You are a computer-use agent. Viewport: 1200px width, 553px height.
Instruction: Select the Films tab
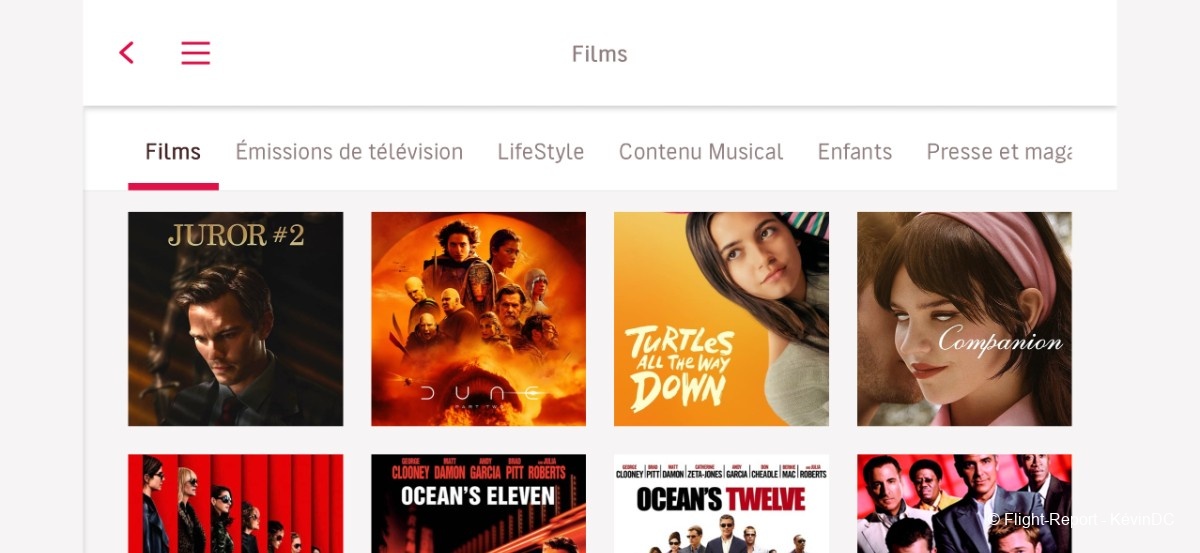pos(173,152)
